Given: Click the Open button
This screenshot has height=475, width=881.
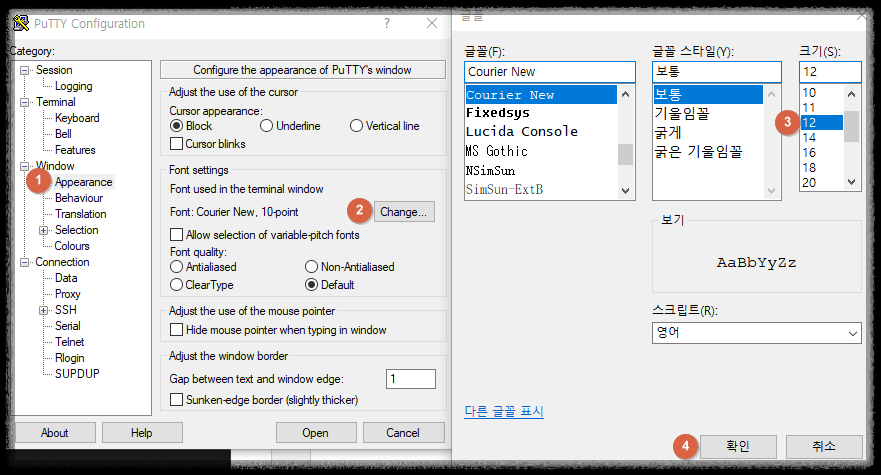Looking at the screenshot, I should [315, 433].
